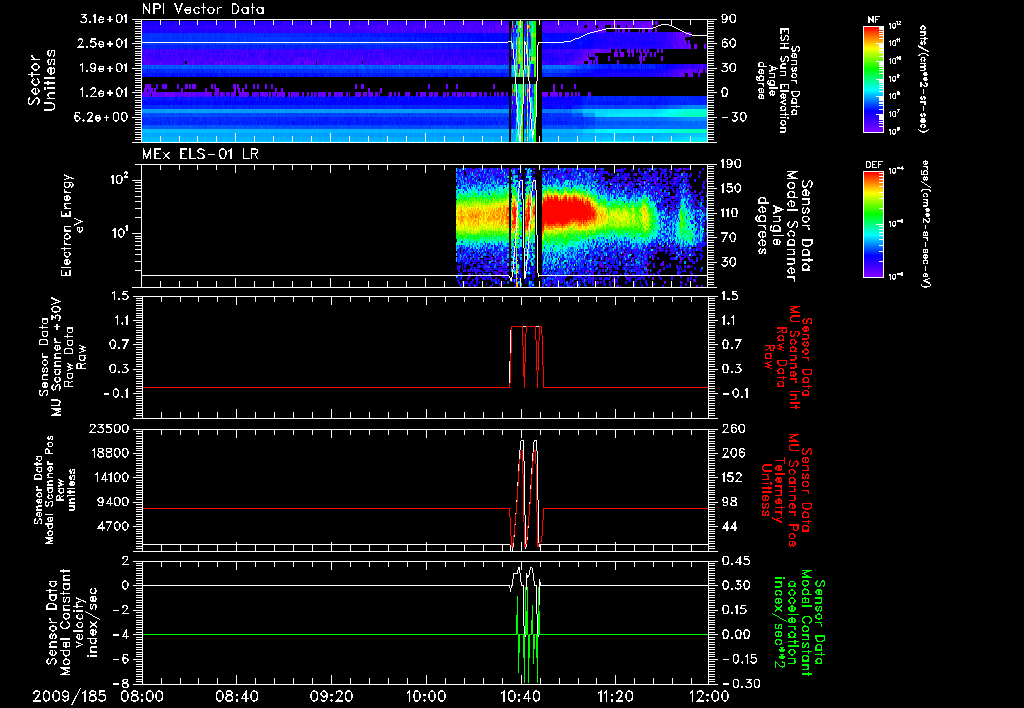Click the 3.1e+01 sector tick value
Viewport: 1024px width, 708px height.
[104, 19]
